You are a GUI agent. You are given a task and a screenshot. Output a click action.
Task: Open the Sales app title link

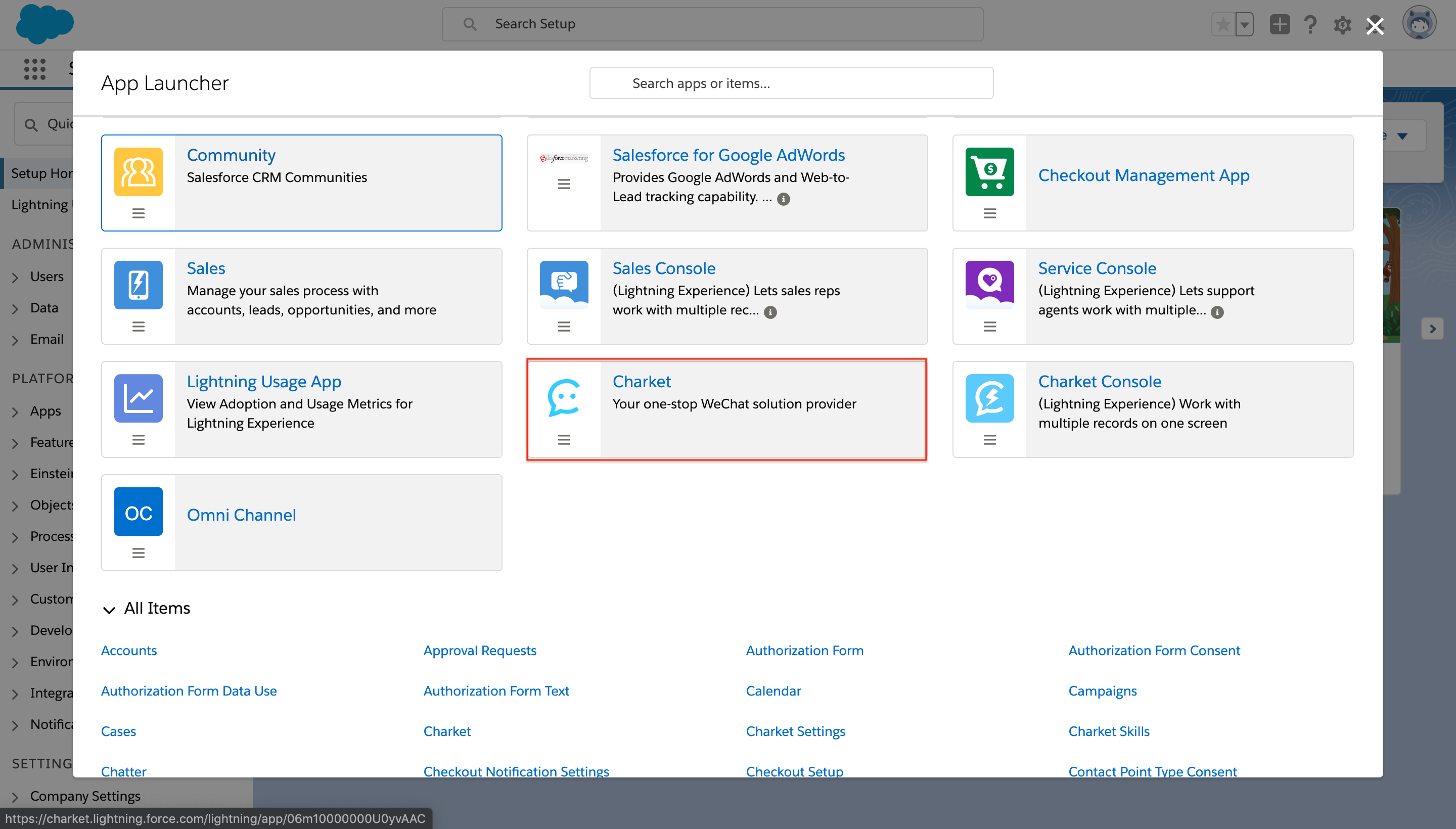[x=206, y=268]
